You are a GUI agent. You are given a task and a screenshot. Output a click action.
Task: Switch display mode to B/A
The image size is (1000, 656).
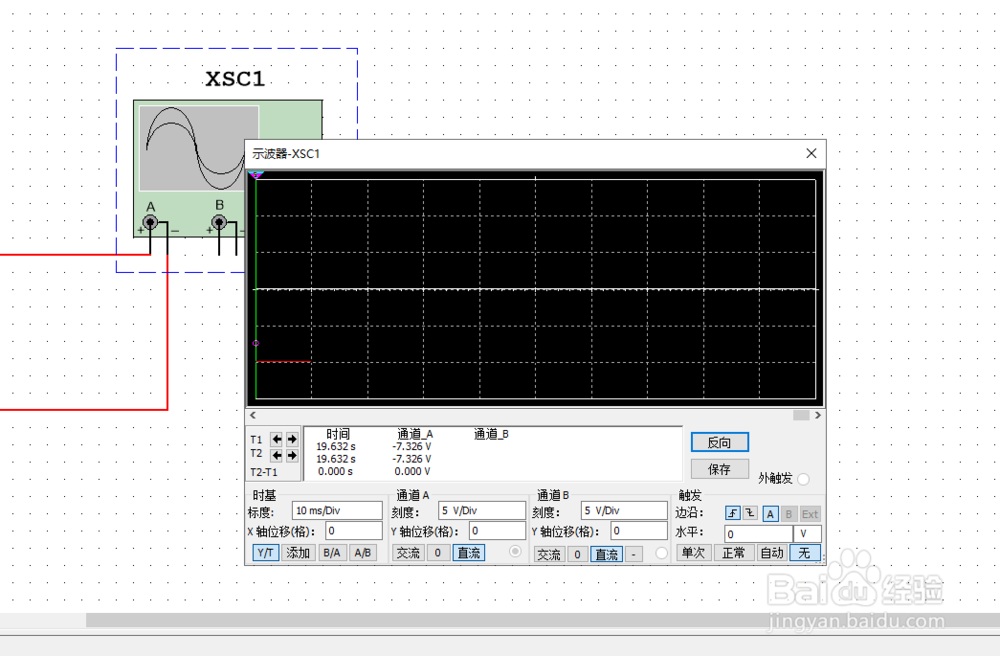332,553
